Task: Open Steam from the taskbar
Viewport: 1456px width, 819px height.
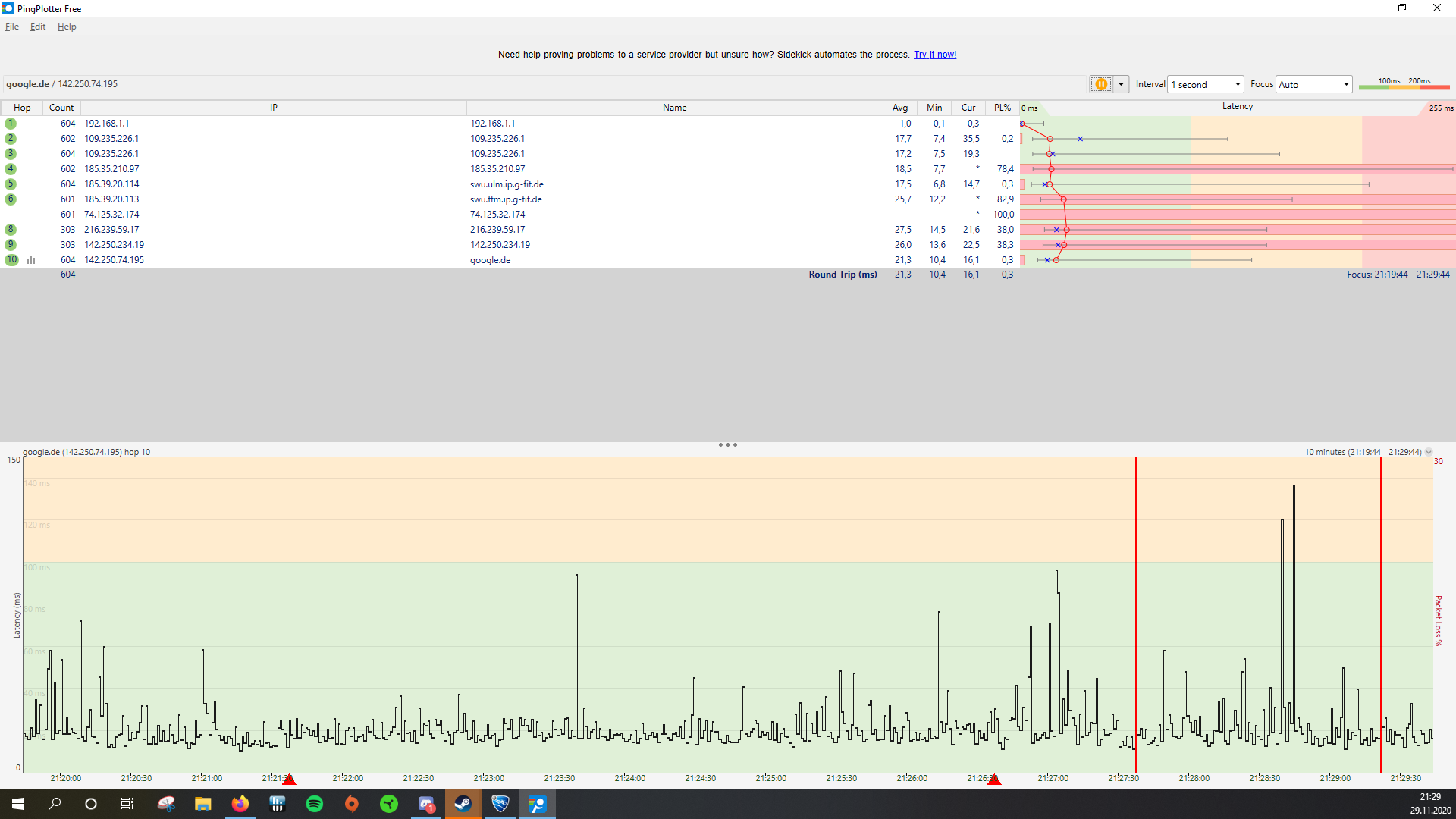Action: 463,804
